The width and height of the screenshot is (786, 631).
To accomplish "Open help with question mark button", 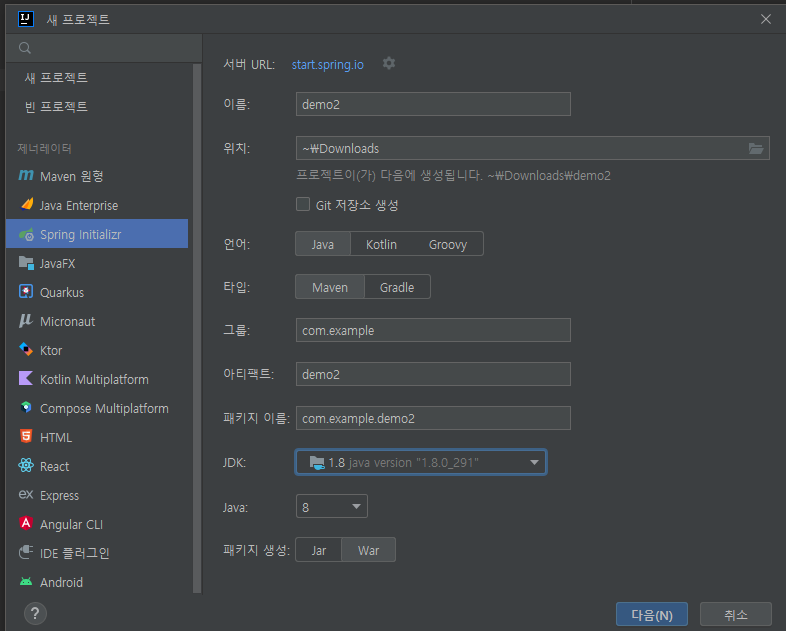I will pyautogui.click(x=35, y=613).
